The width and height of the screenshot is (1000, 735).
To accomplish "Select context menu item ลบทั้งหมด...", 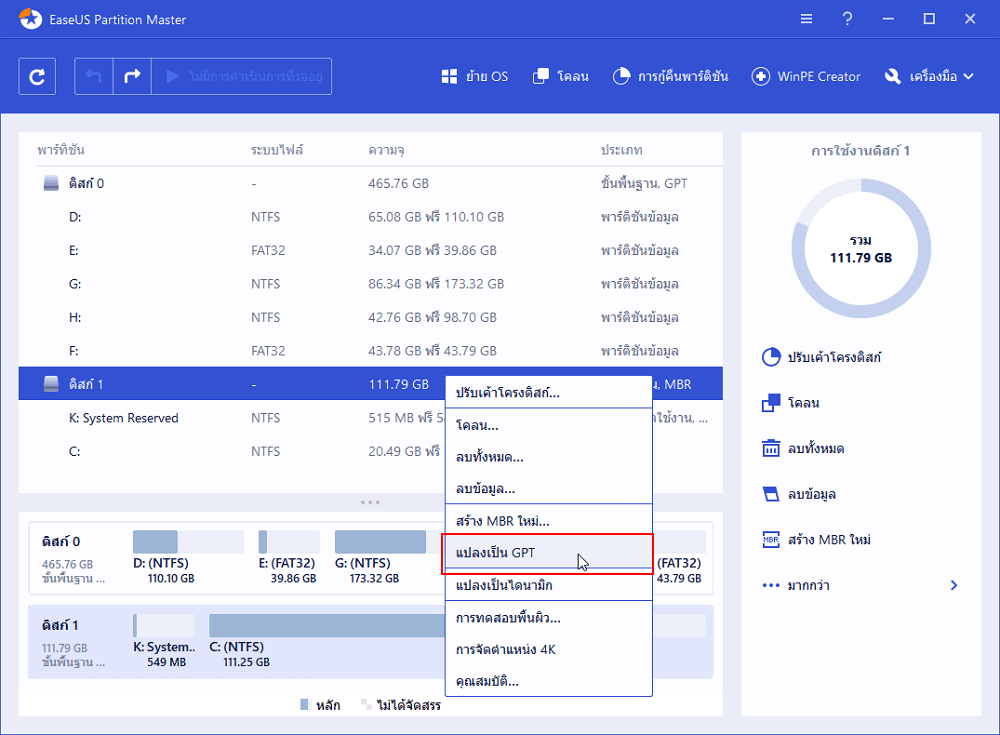I will (548, 457).
